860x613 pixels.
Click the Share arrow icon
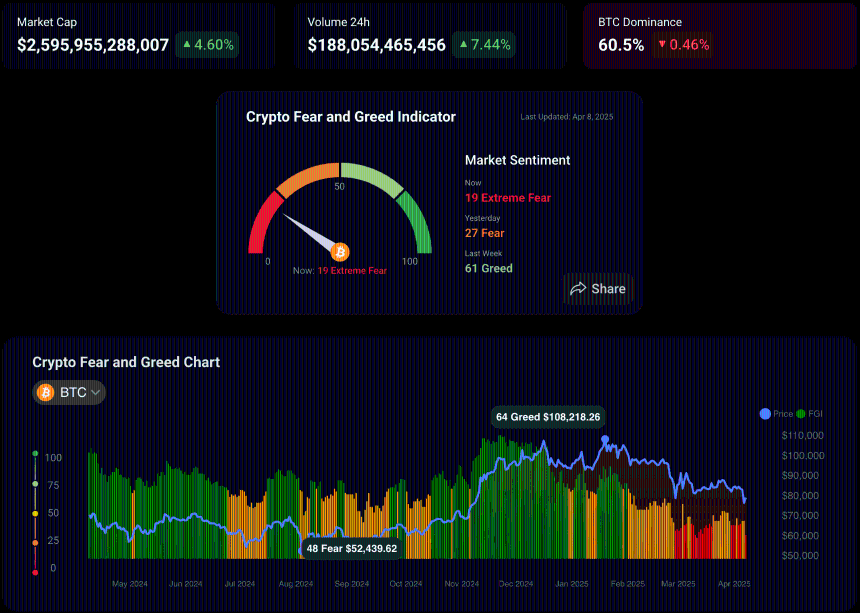(578, 289)
